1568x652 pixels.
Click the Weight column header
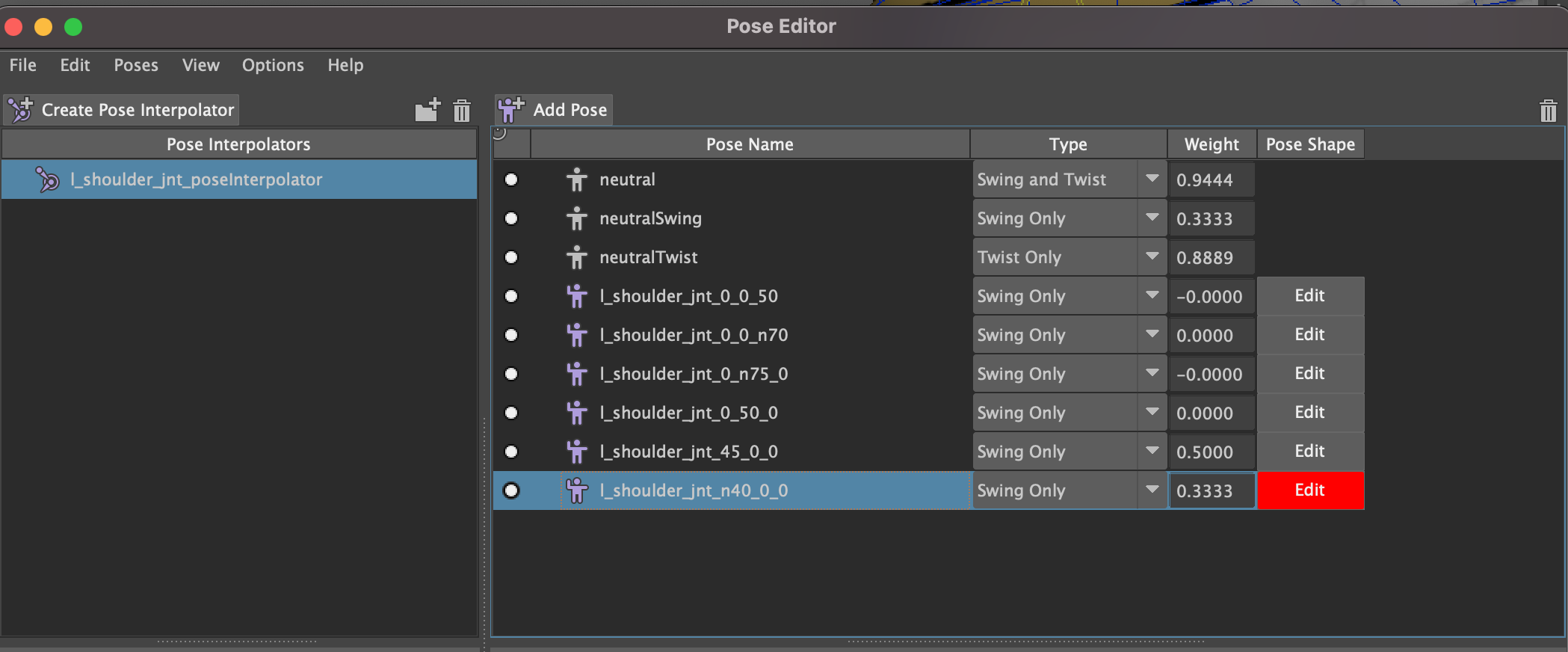click(1212, 144)
